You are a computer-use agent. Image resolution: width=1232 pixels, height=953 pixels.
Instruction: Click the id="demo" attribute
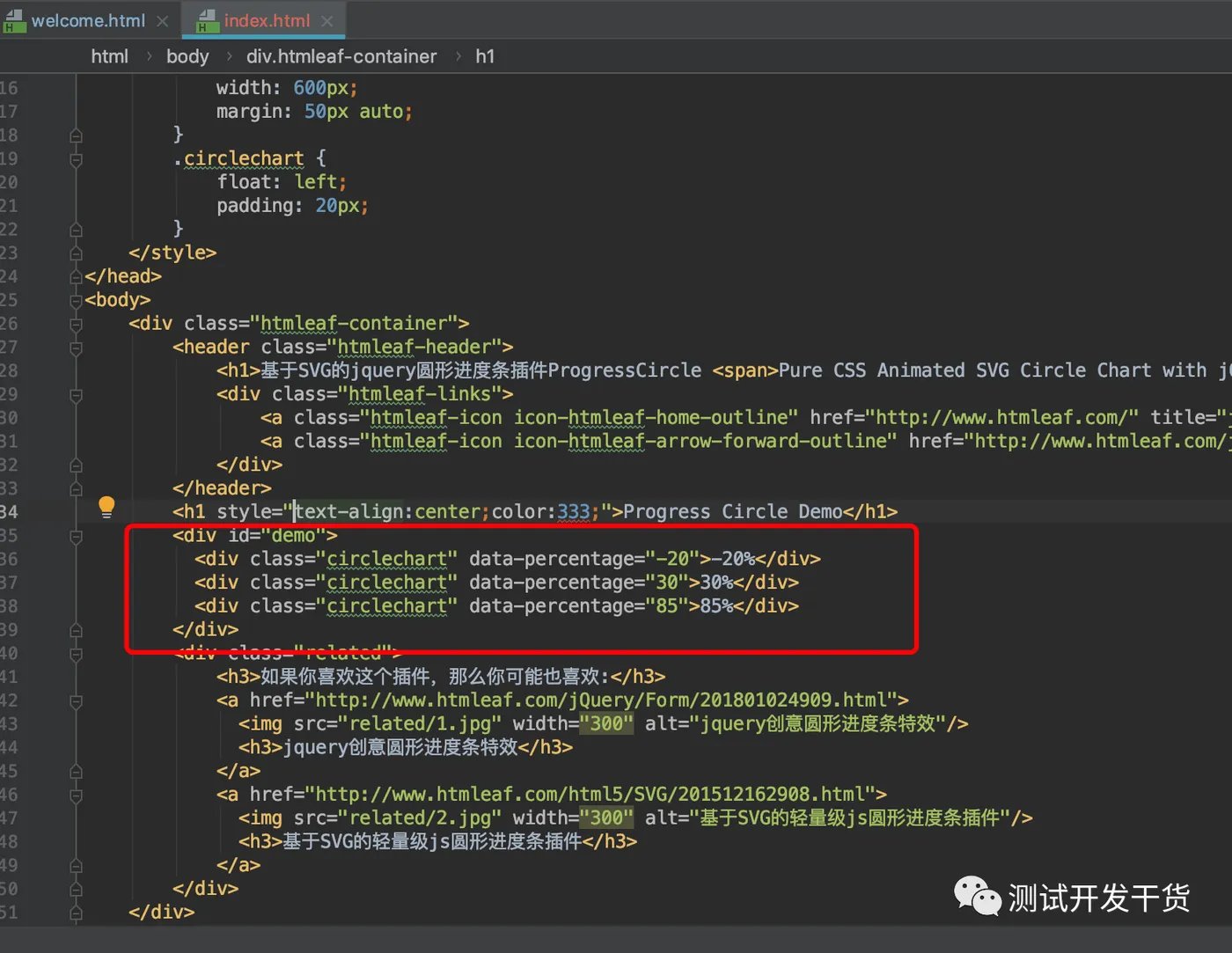pyautogui.click(x=277, y=535)
